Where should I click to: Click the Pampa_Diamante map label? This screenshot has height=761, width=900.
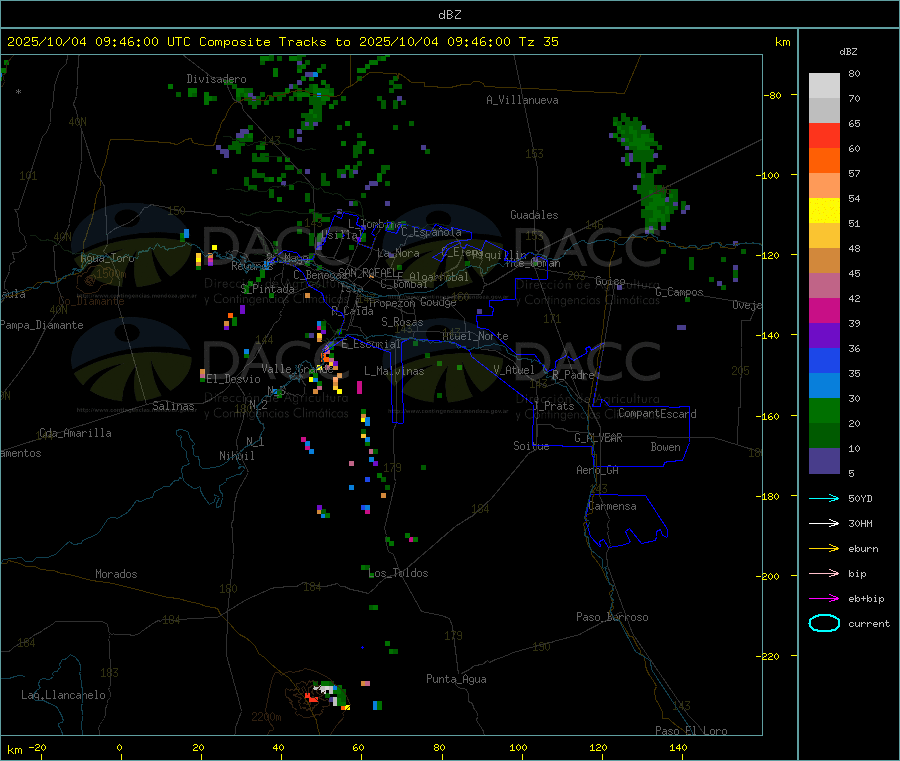42,325
